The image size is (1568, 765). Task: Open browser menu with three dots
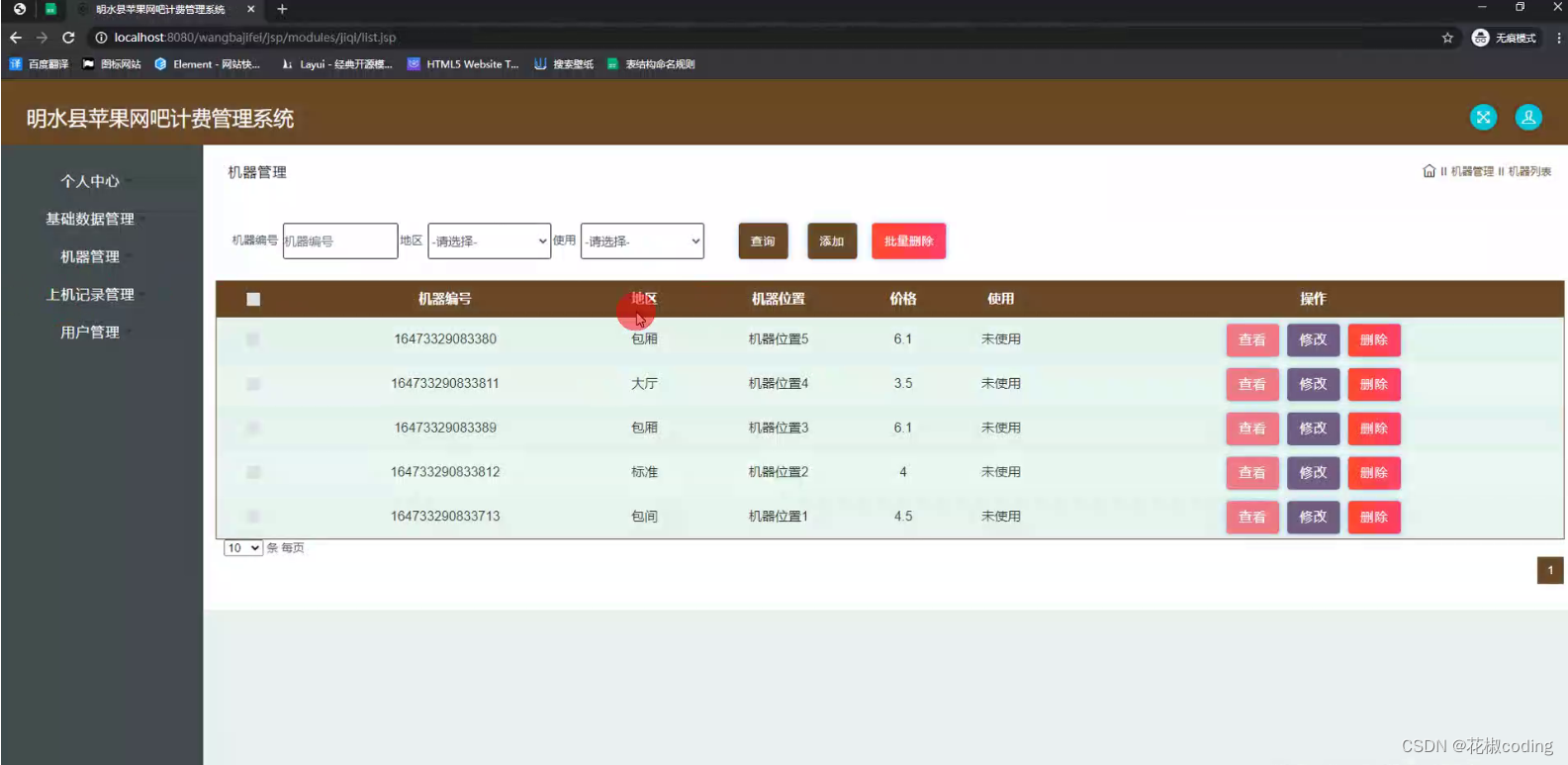click(x=1558, y=38)
